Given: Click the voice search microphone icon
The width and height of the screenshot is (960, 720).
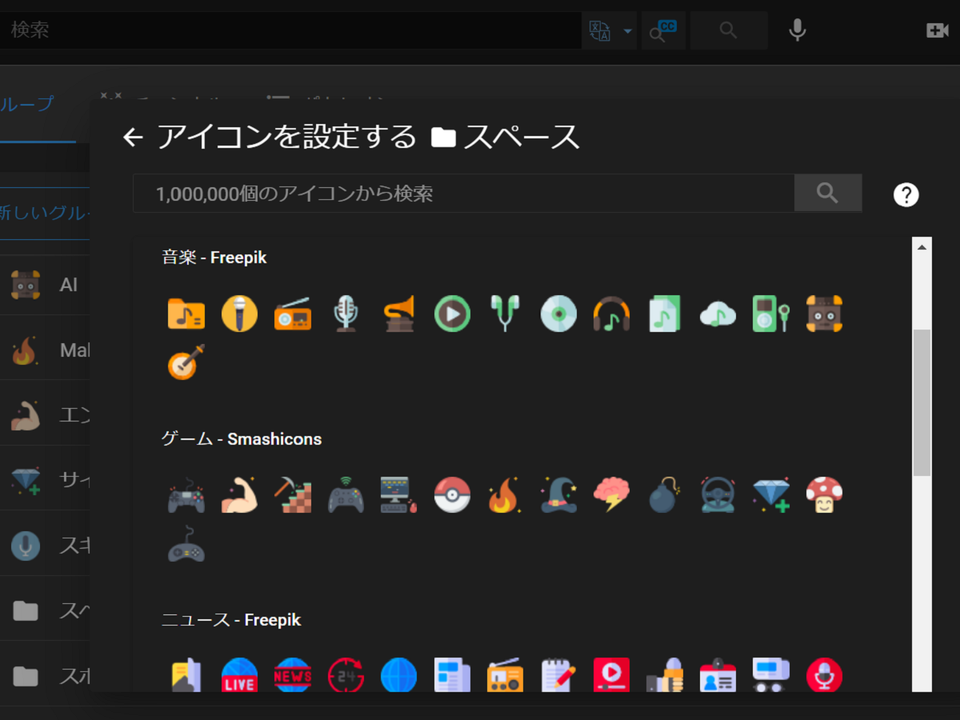Looking at the screenshot, I should pos(797,30).
